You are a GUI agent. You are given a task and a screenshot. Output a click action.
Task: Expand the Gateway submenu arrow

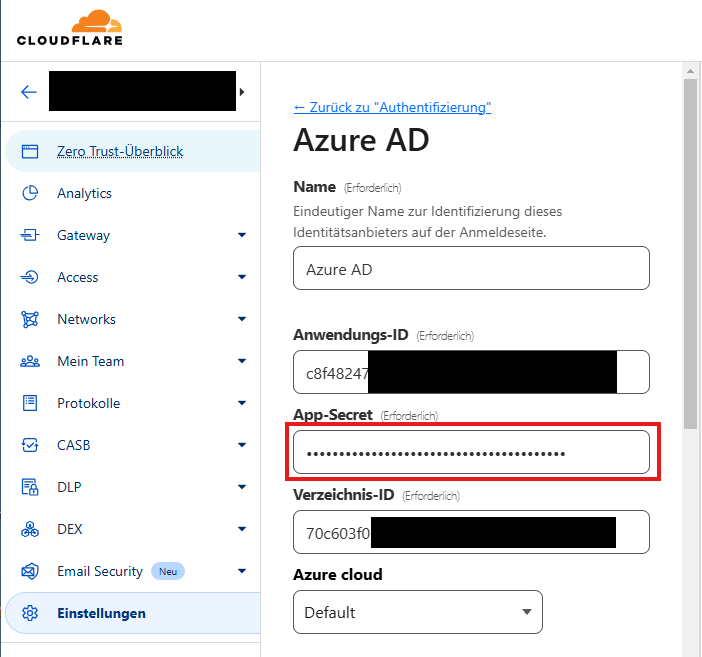[x=242, y=235]
